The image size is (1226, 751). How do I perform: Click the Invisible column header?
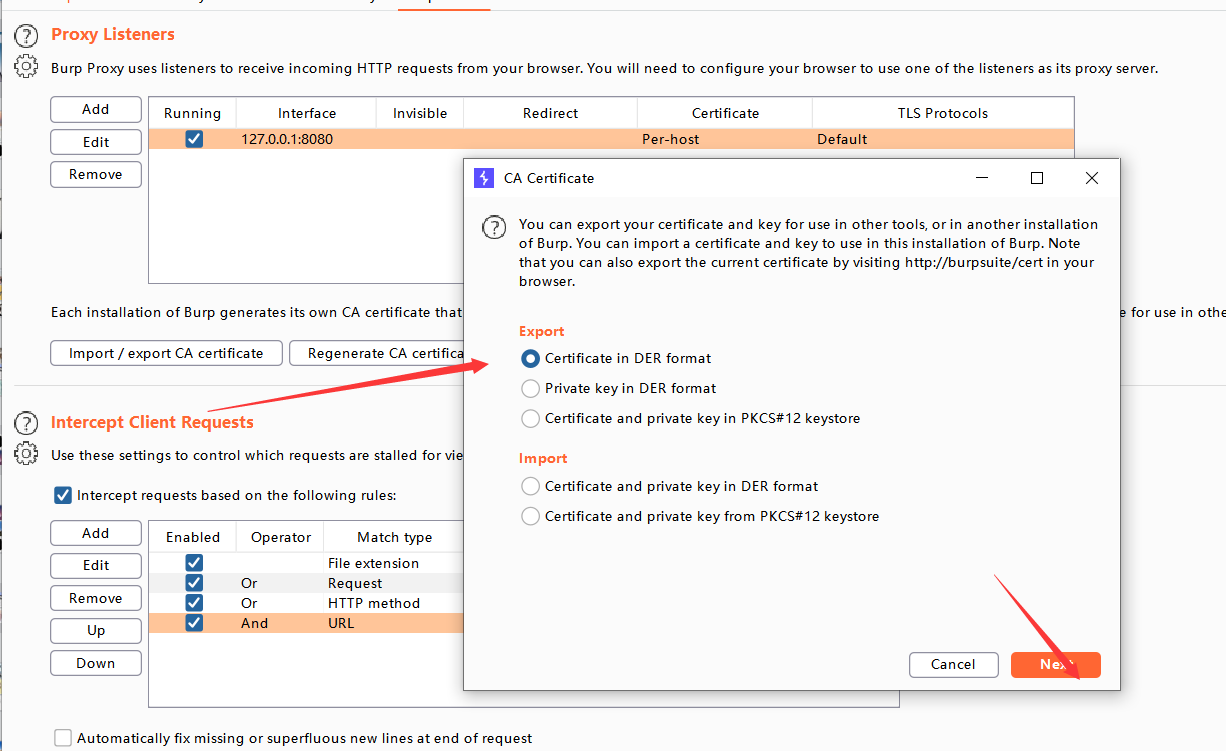tap(420, 113)
